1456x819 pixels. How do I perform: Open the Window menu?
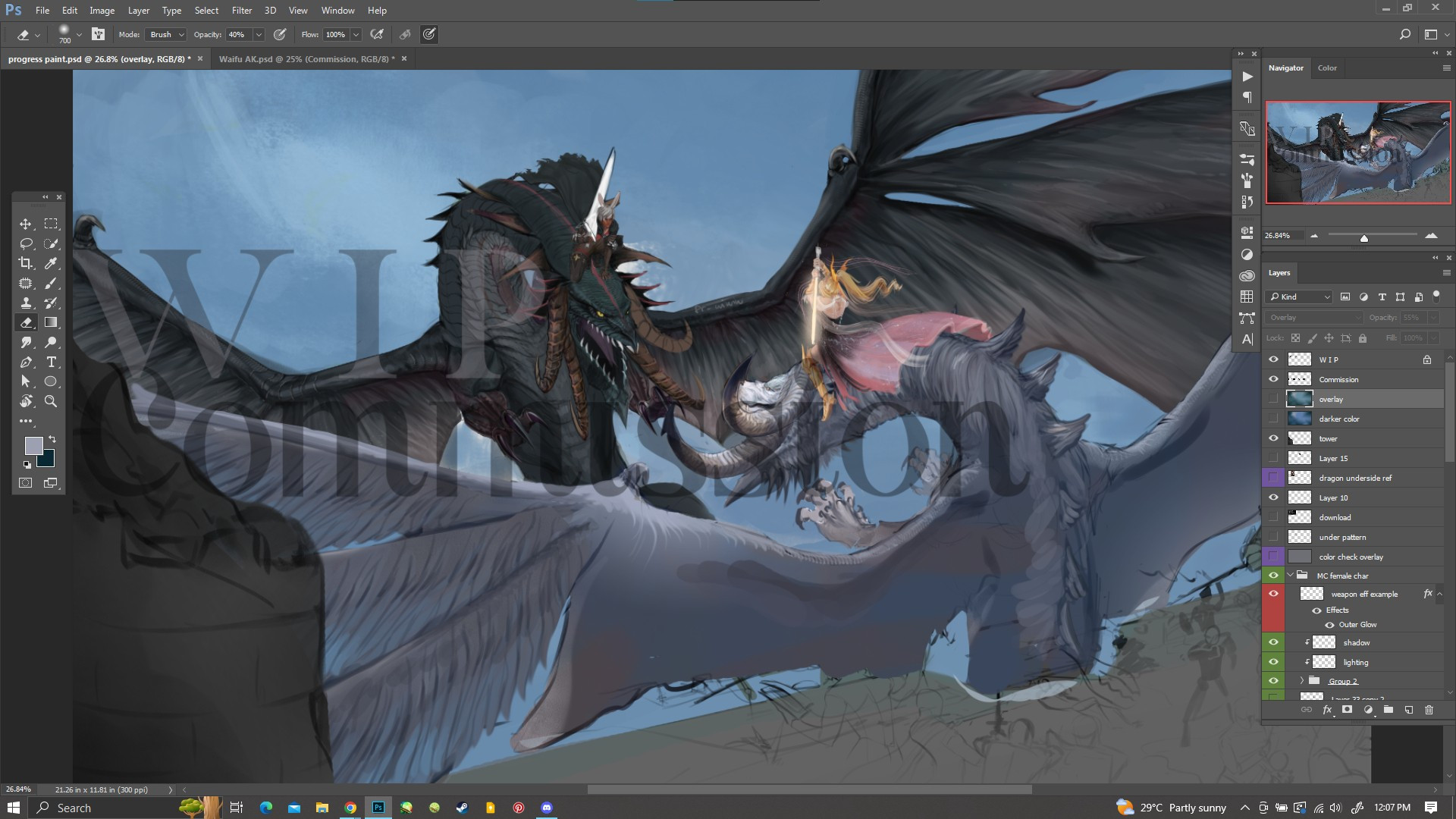click(337, 11)
